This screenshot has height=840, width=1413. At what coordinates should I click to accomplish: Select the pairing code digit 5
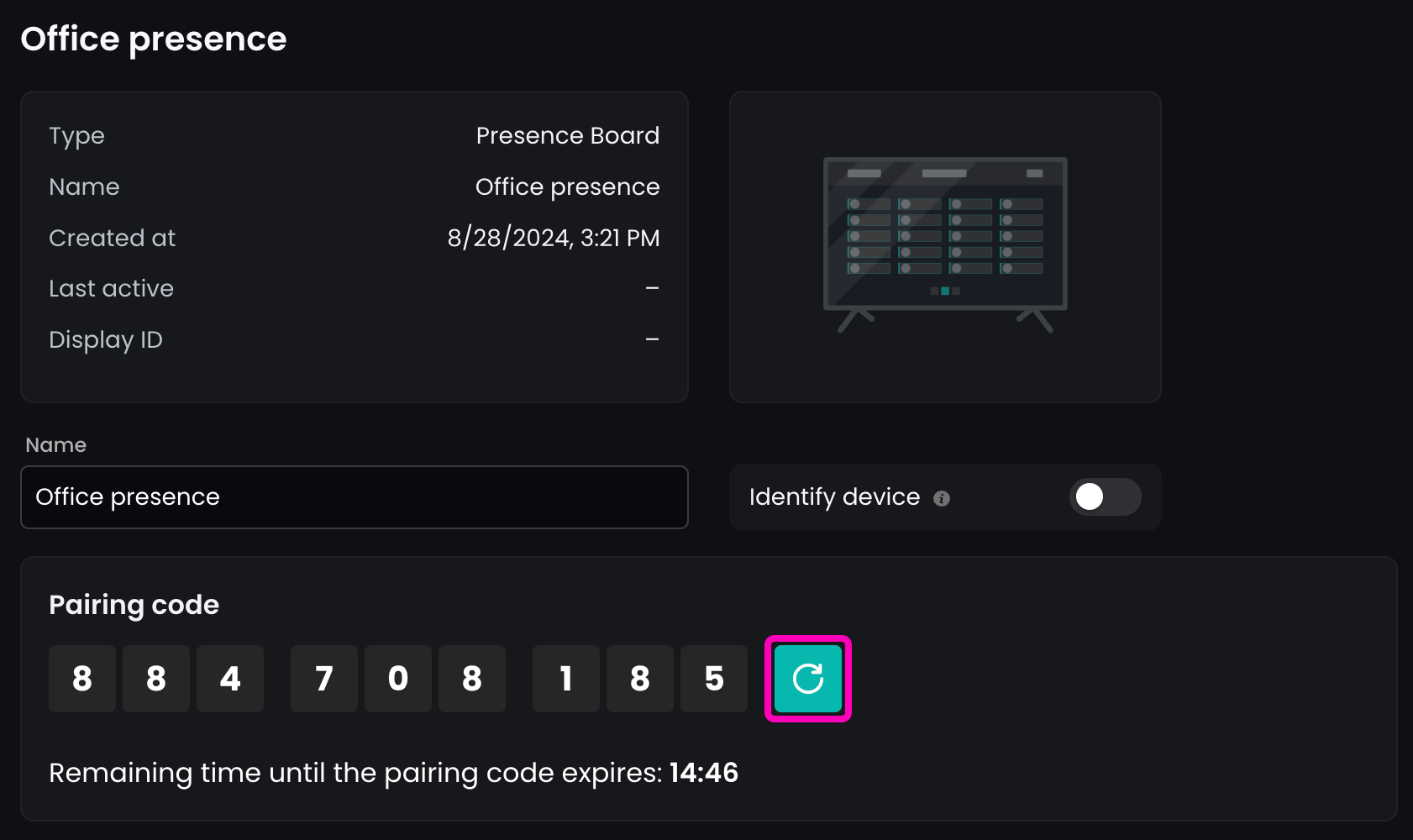pyautogui.click(x=714, y=679)
